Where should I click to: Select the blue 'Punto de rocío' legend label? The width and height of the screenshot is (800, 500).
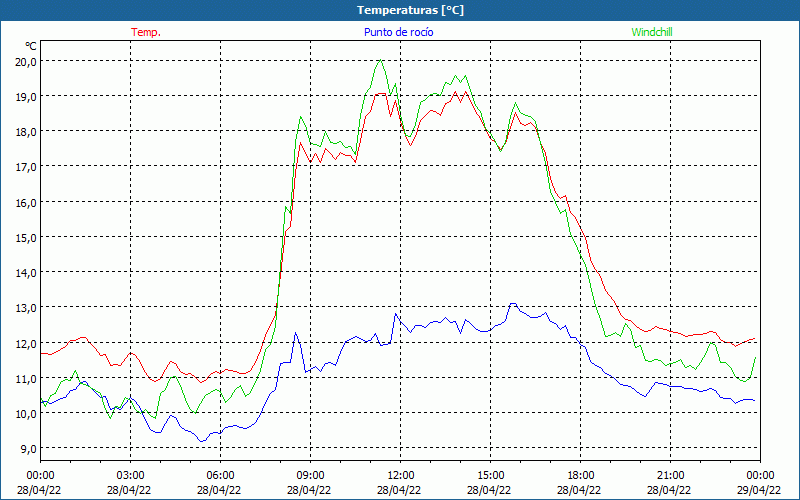(x=398, y=32)
